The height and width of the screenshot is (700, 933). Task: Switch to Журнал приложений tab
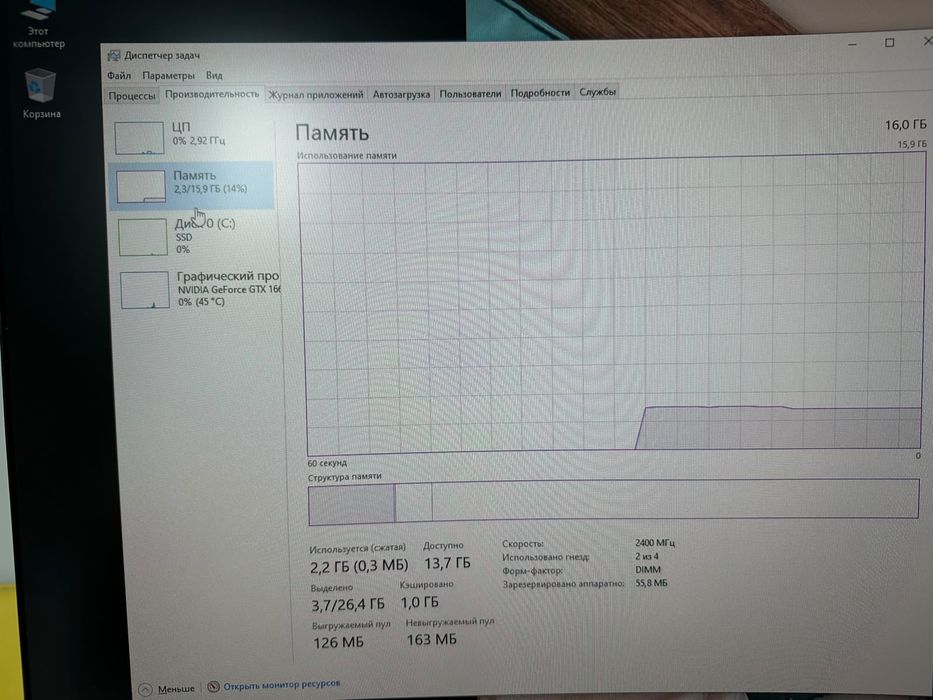(315, 95)
